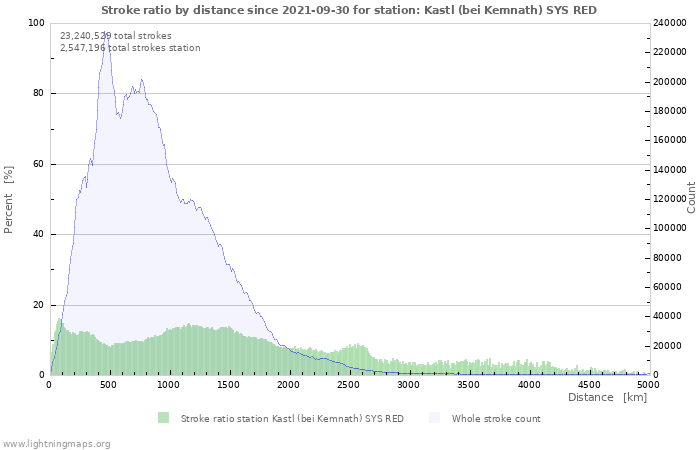This screenshot has height=450, width=700.
Task: Click the '2,547,196 total strokes station' annotation
Action: click(x=130, y=48)
